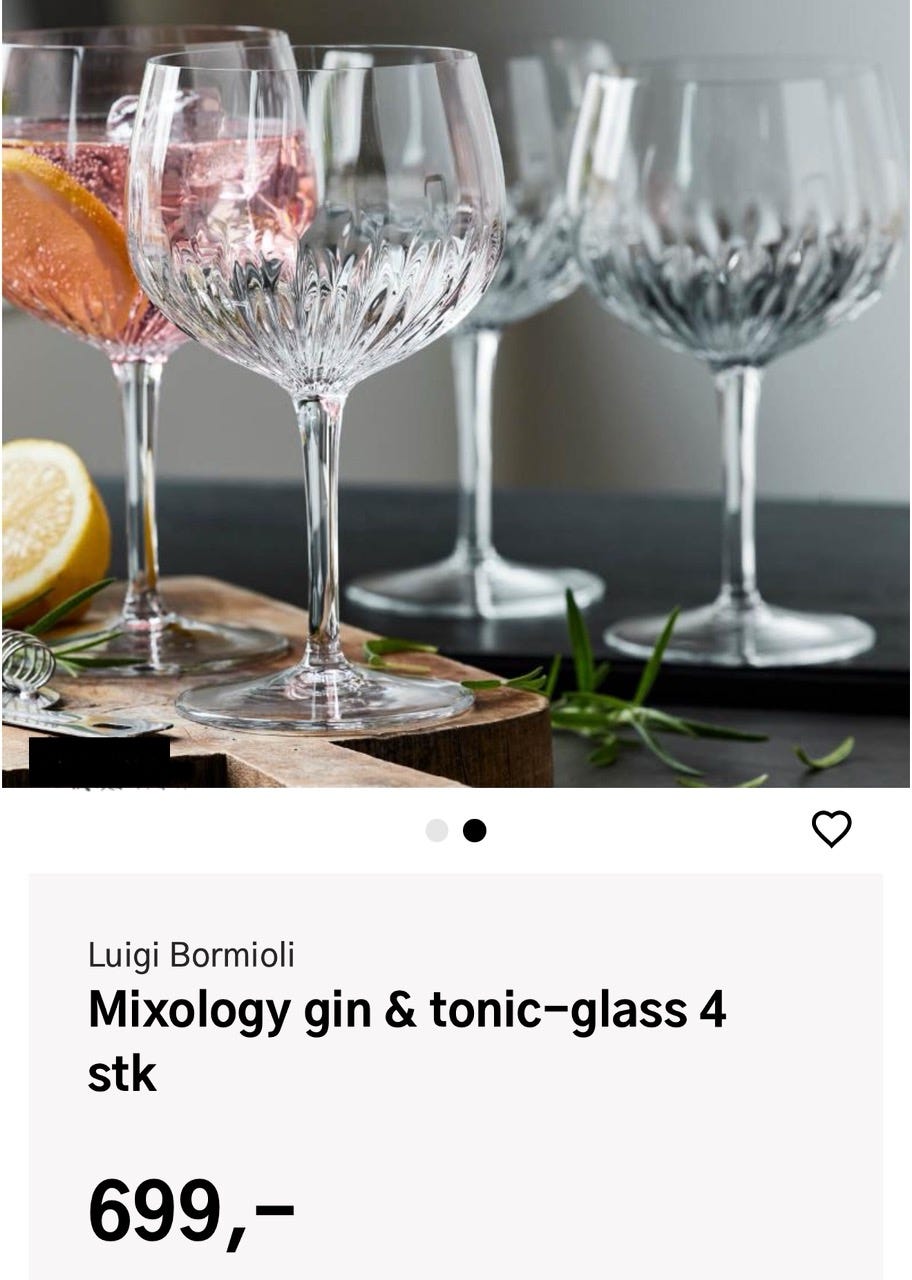Open the Luigi Bormioli brand link
The width and height of the screenshot is (912, 1280).
tap(191, 955)
